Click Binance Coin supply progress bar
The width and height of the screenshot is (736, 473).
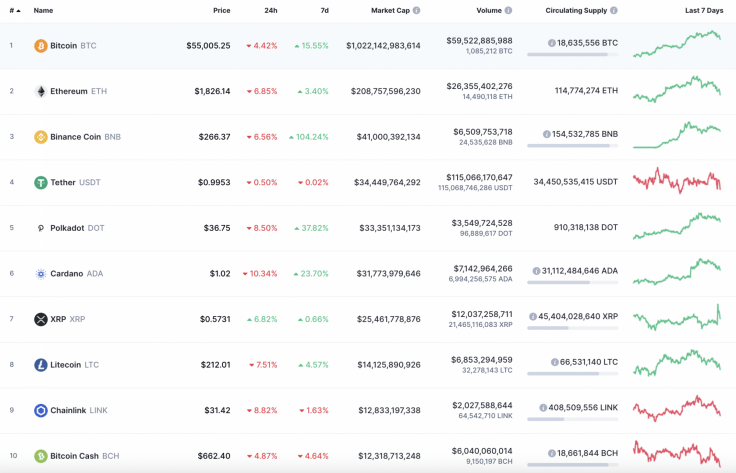572,146
